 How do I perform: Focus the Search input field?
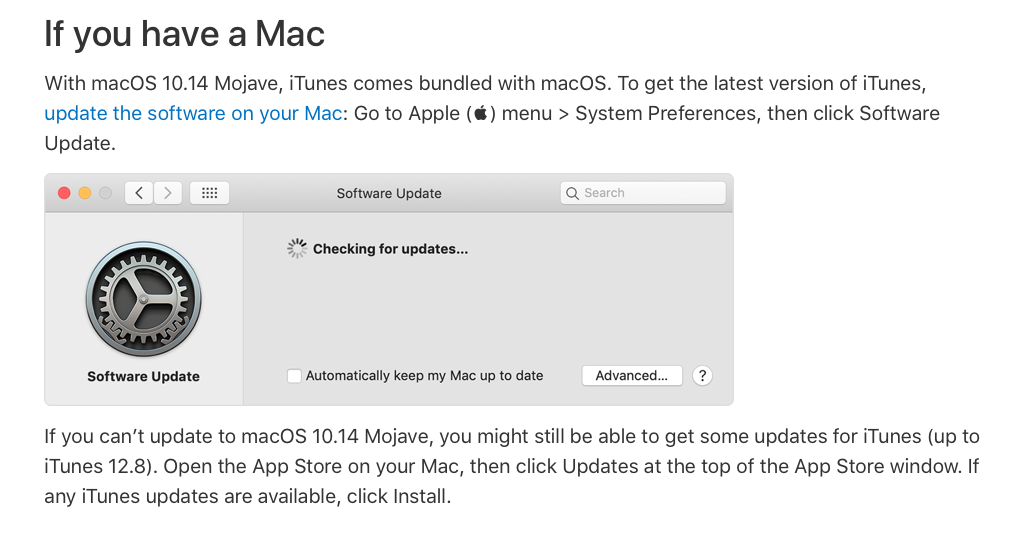tap(643, 193)
